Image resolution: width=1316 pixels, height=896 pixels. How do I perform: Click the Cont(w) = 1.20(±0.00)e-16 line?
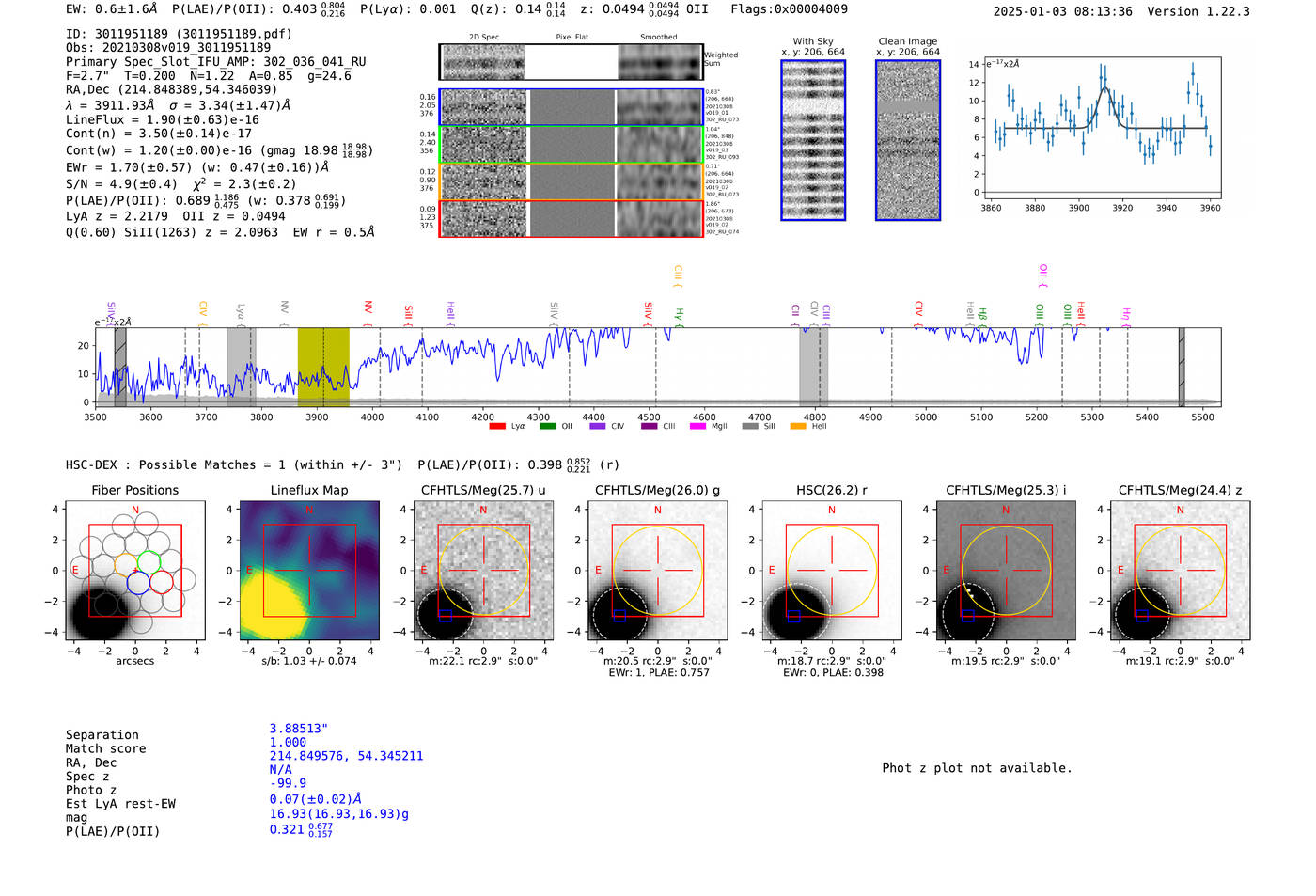click(x=219, y=150)
